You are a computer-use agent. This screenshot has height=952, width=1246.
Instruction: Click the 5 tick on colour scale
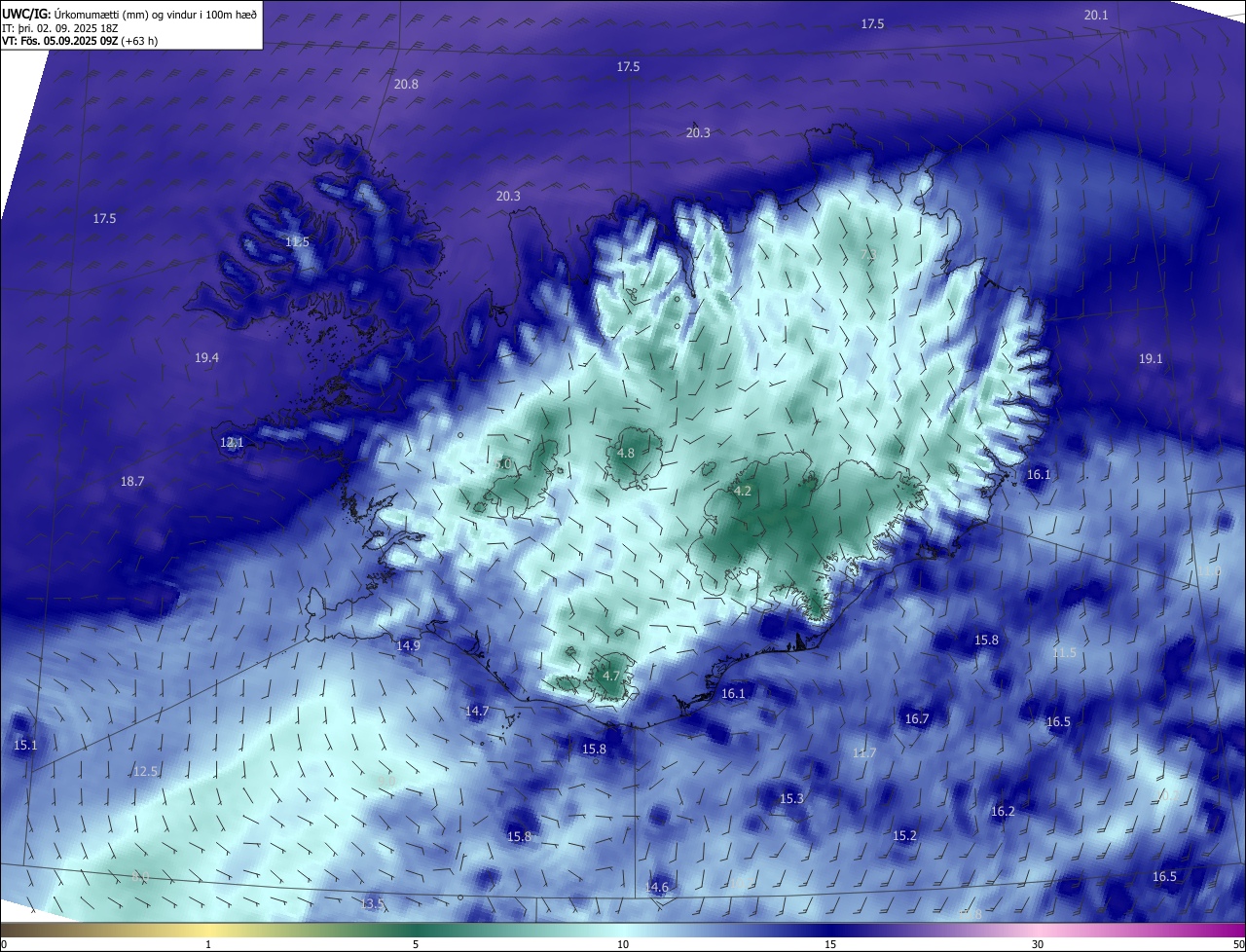pyautogui.click(x=416, y=944)
